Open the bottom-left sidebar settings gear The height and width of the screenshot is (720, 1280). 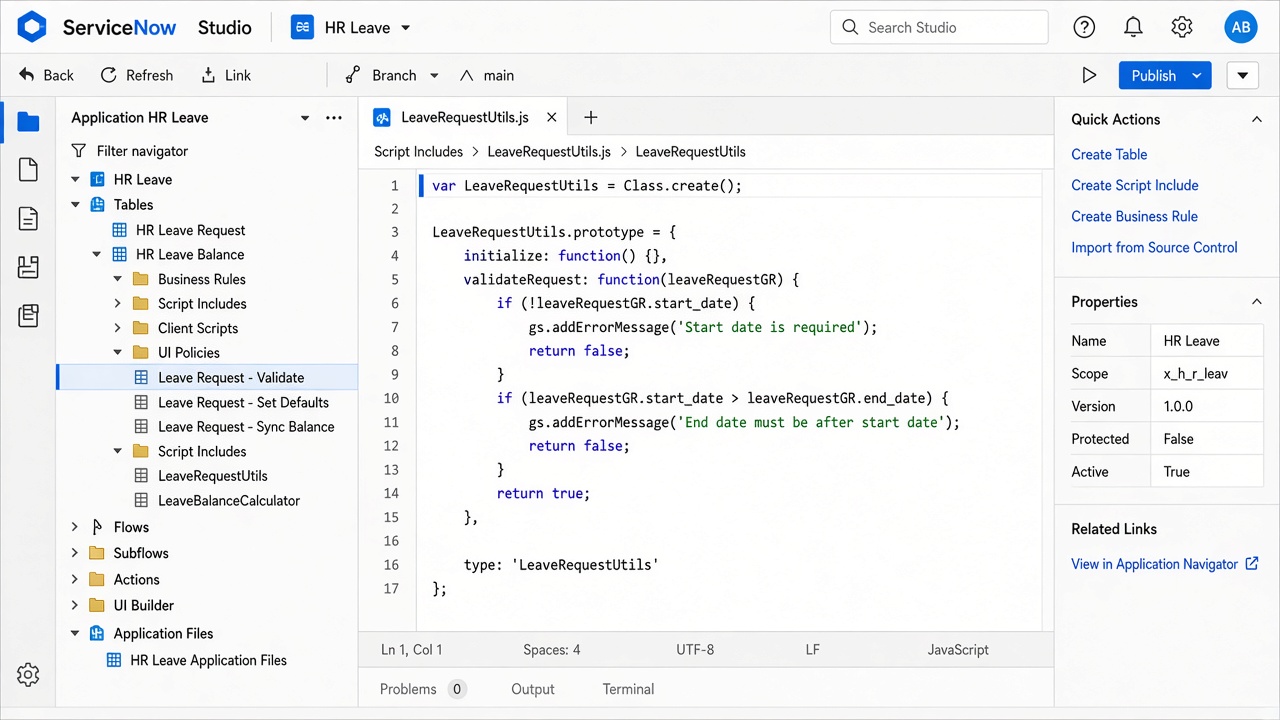click(x=28, y=674)
